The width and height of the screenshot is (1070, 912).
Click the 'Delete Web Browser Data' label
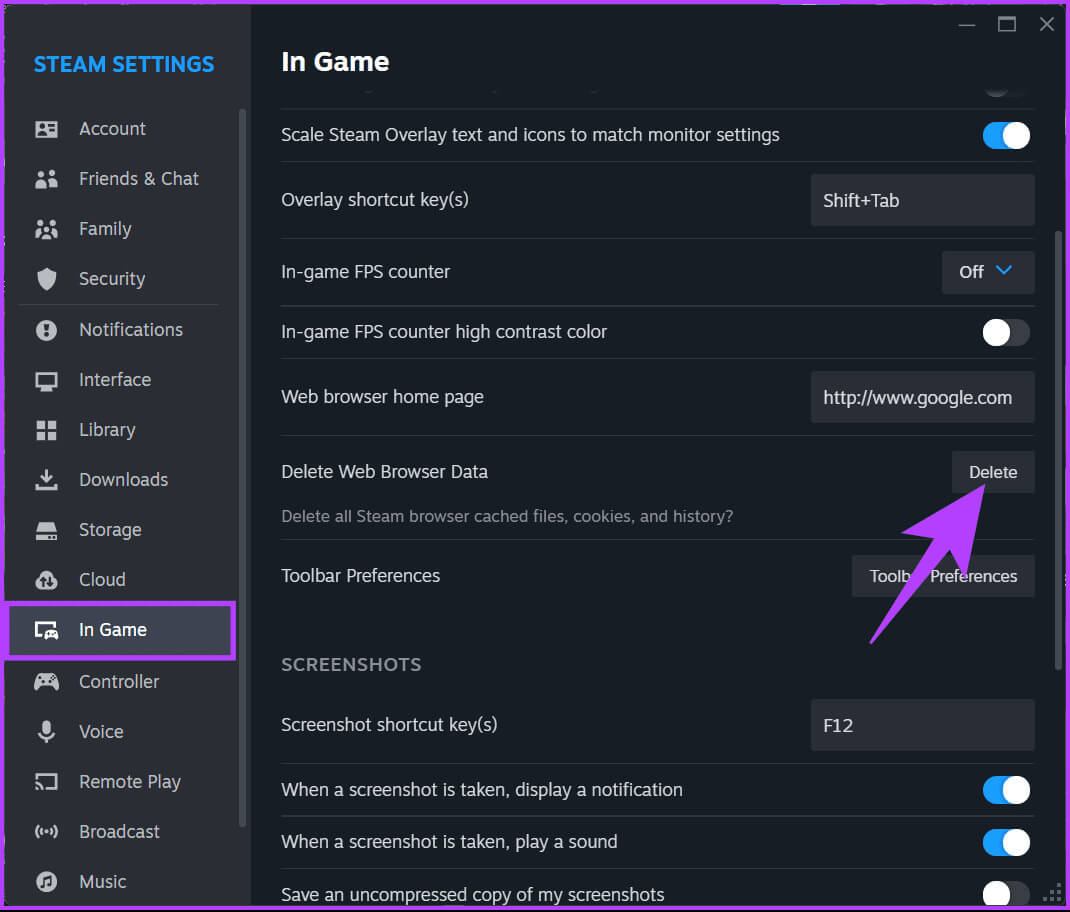tap(385, 472)
